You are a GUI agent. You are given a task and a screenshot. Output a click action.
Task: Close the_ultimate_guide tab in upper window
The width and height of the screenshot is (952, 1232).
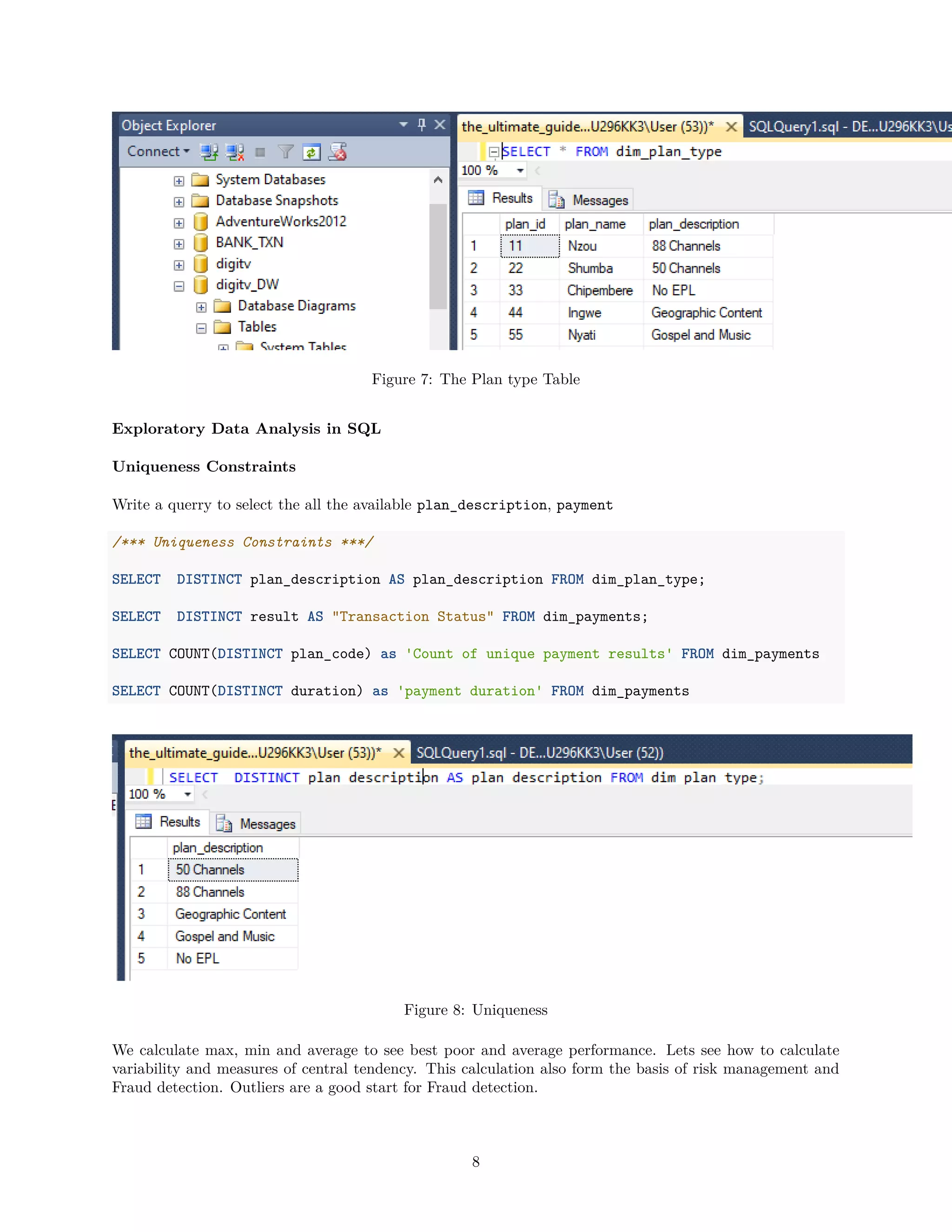pos(732,127)
